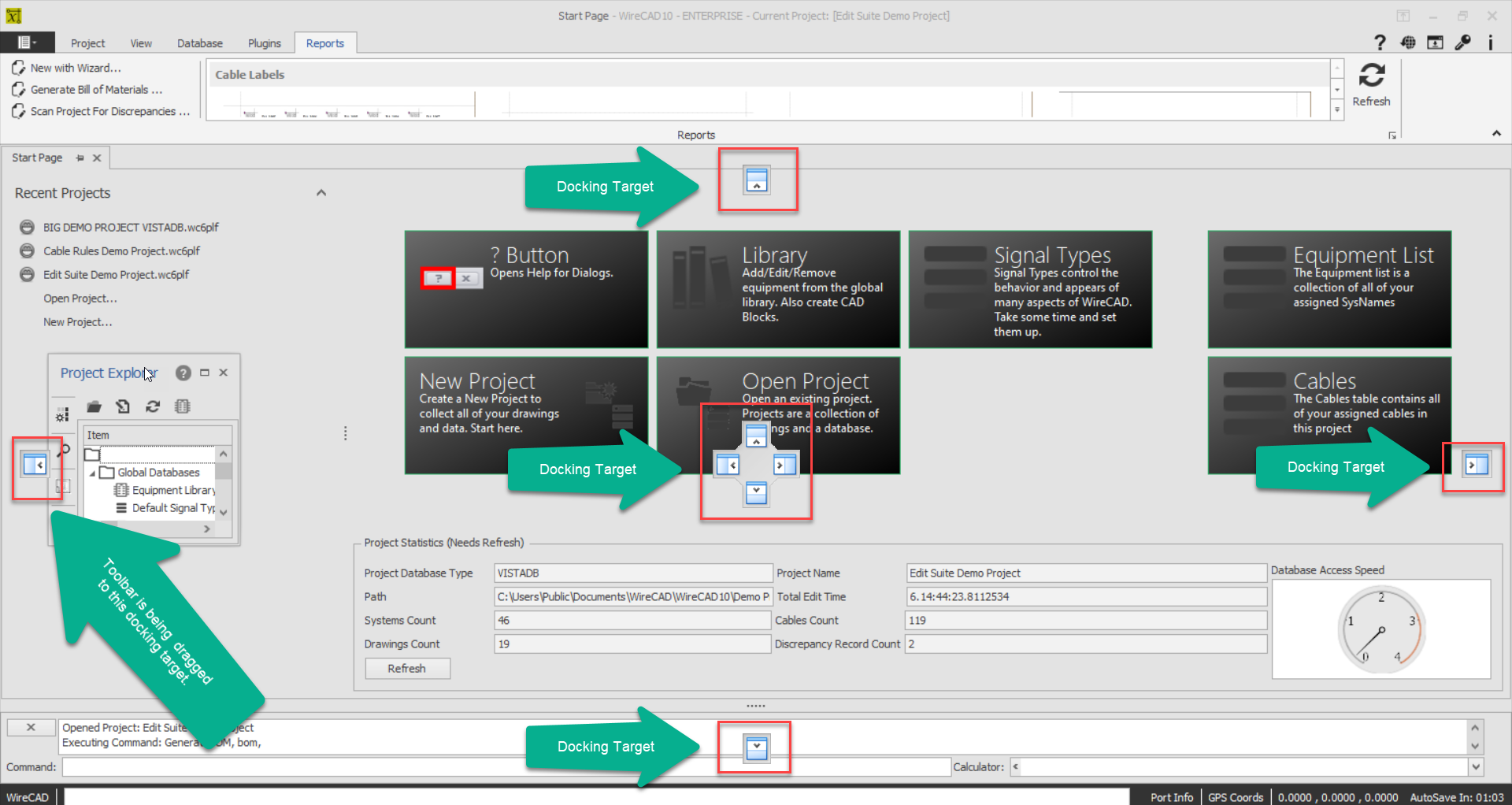
Task: Open the View ribbon tab
Action: pos(141,43)
